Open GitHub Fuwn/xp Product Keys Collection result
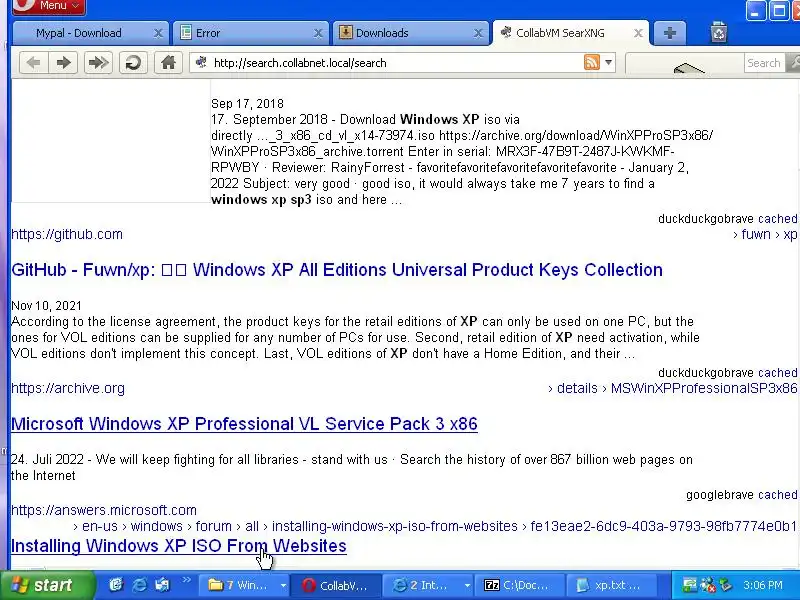This screenshot has height=600, width=800. (x=337, y=269)
